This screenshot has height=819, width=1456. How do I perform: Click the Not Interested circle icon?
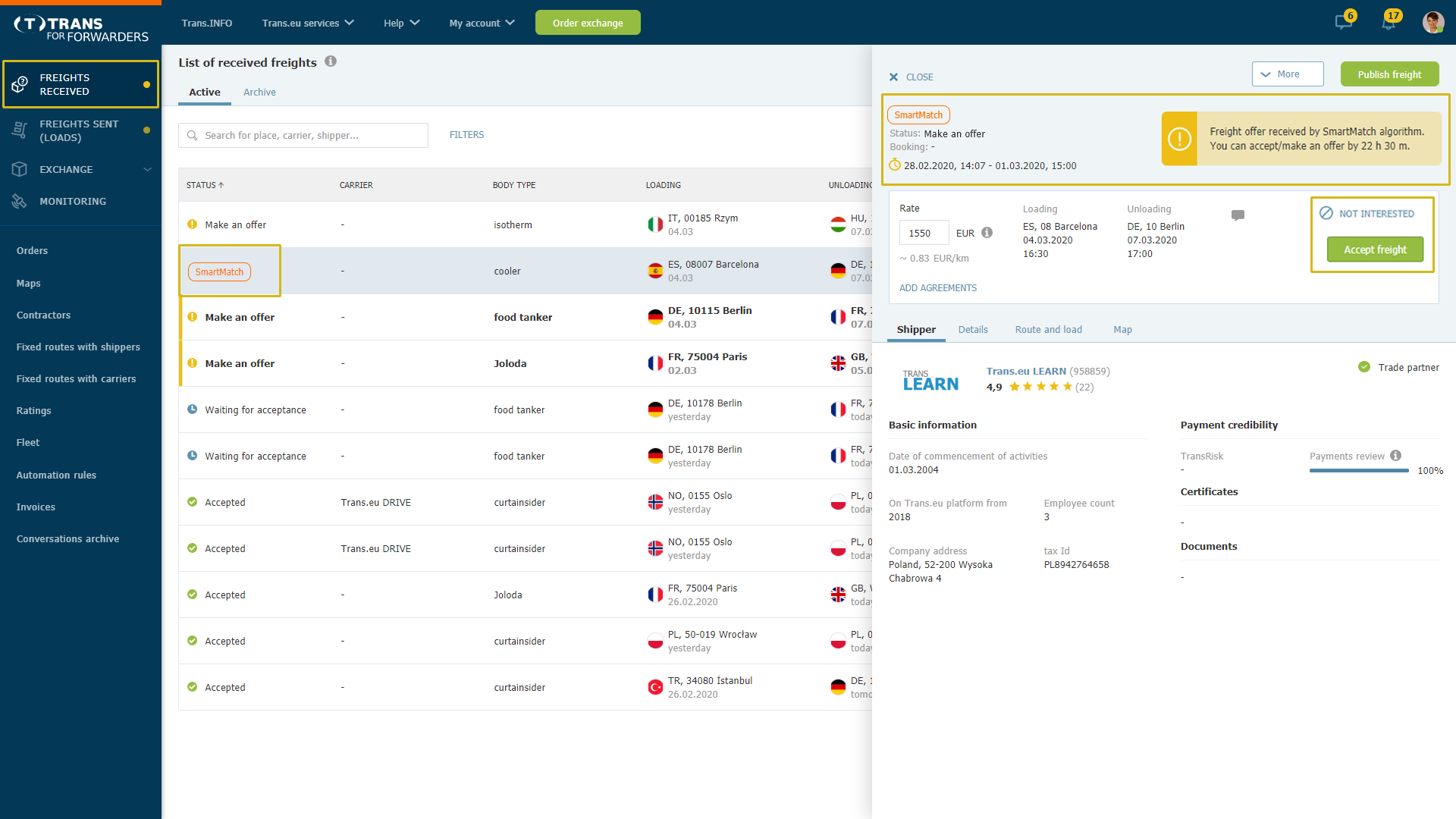pos(1326,213)
